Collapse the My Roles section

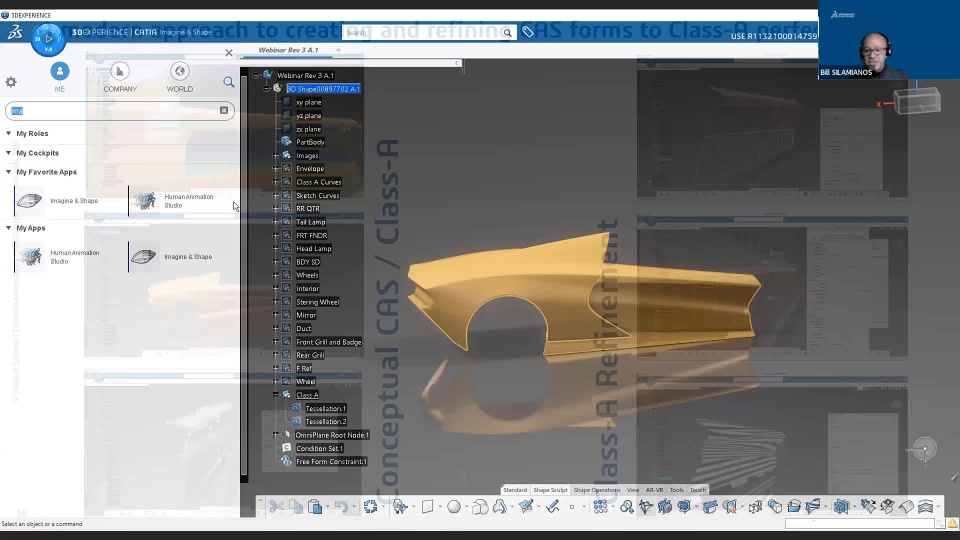[x=9, y=133]
